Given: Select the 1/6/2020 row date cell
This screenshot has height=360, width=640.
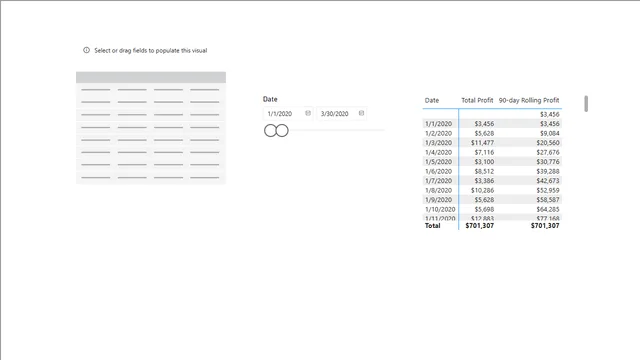Looking at the screenshot, I should [438, 171].
